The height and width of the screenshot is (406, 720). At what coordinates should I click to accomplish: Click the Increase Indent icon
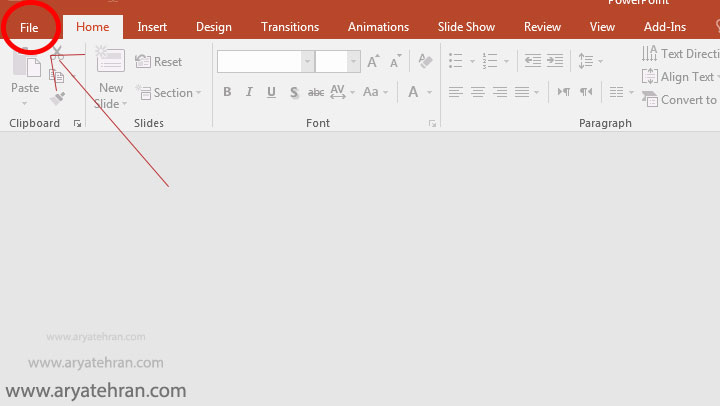pos(555,62)
